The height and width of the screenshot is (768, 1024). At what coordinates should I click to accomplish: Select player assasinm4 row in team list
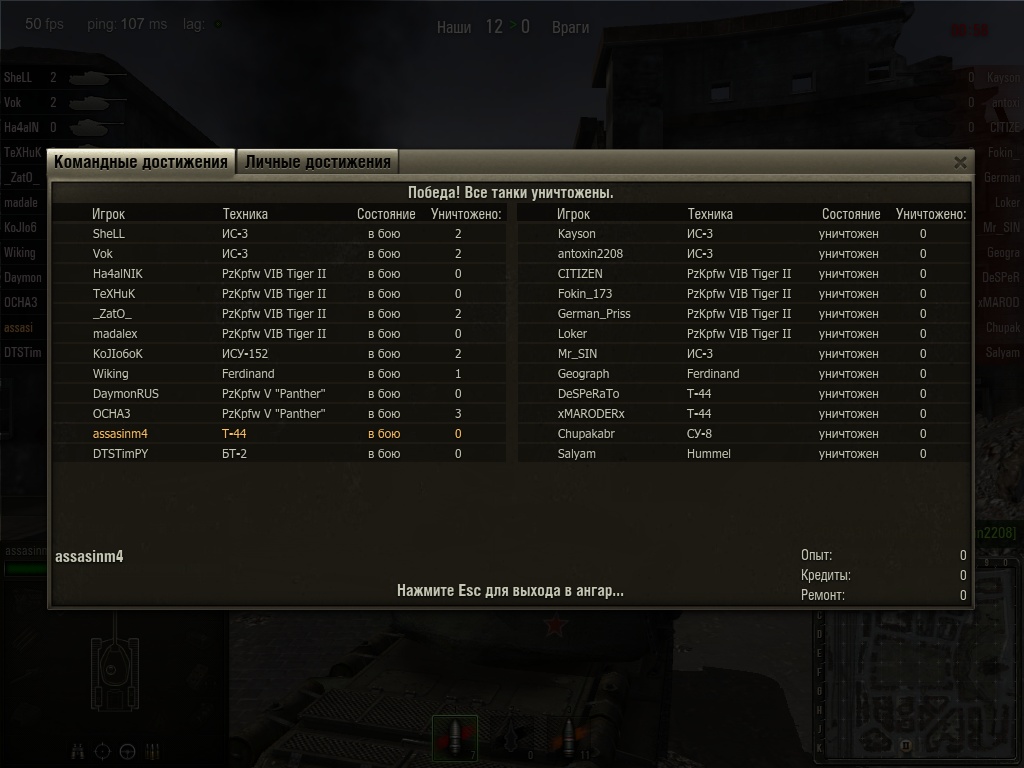[280, 434]
